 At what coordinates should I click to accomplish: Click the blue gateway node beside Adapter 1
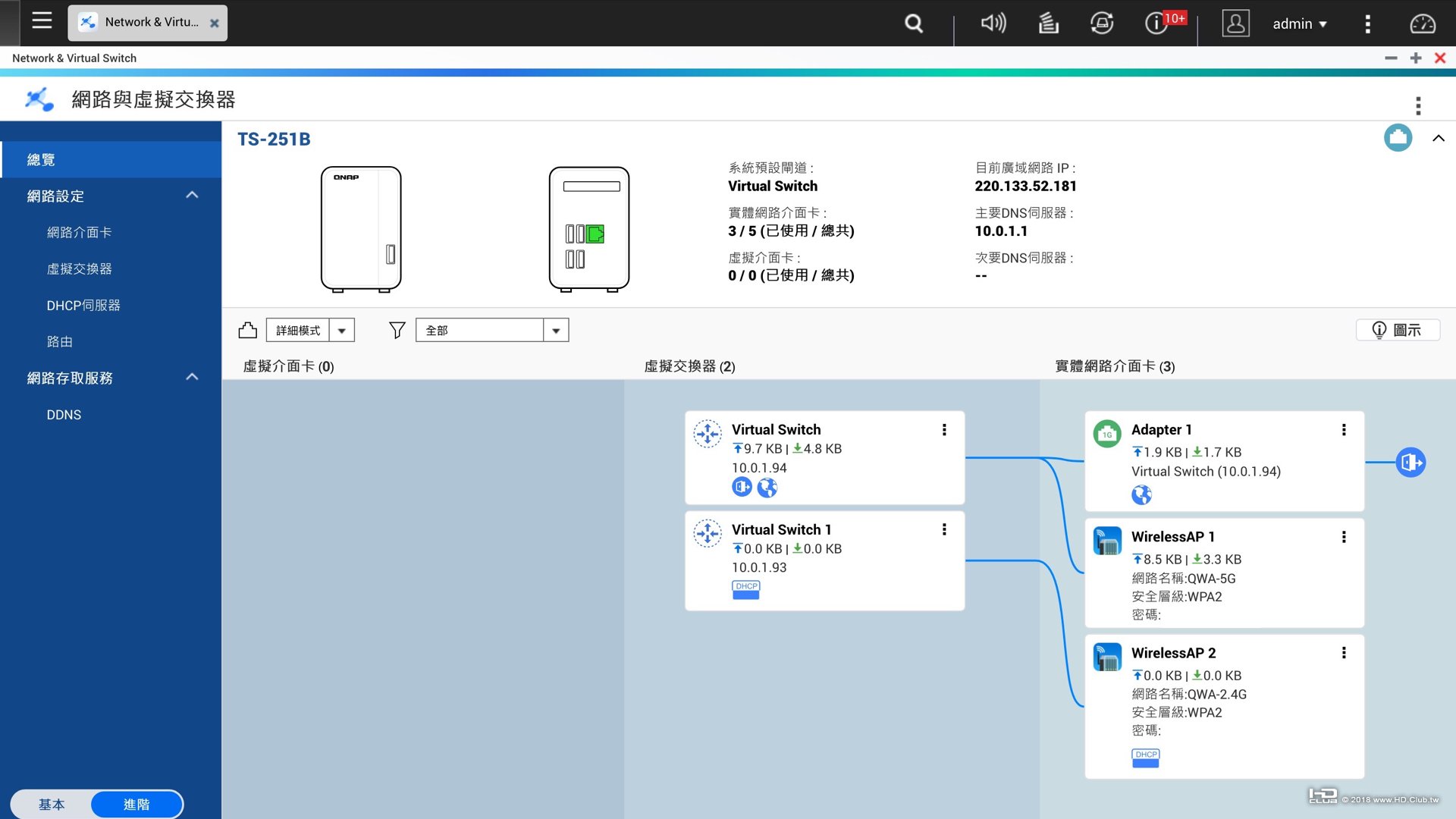(1410, 462)
